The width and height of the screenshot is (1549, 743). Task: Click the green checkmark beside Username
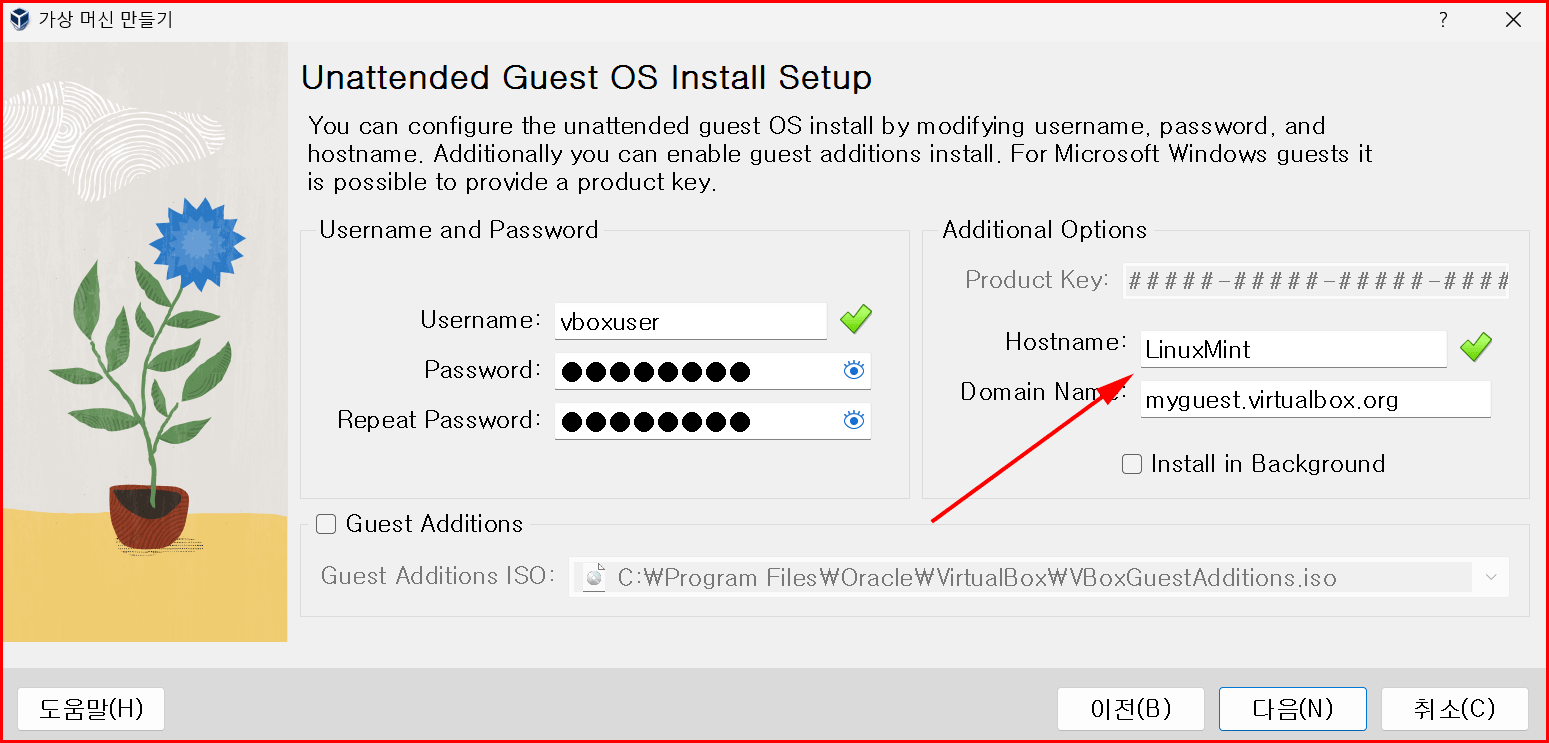click(x=855, y=321)
